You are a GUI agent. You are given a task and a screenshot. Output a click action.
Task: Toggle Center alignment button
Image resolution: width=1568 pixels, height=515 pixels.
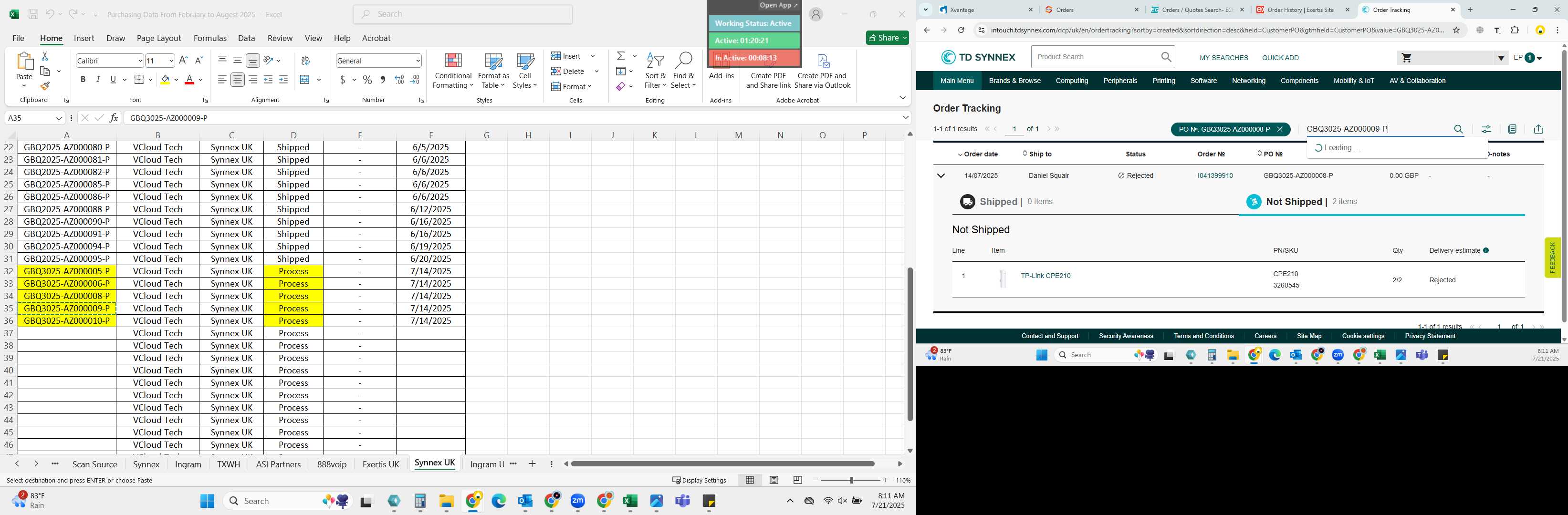(x=237, y=80)
